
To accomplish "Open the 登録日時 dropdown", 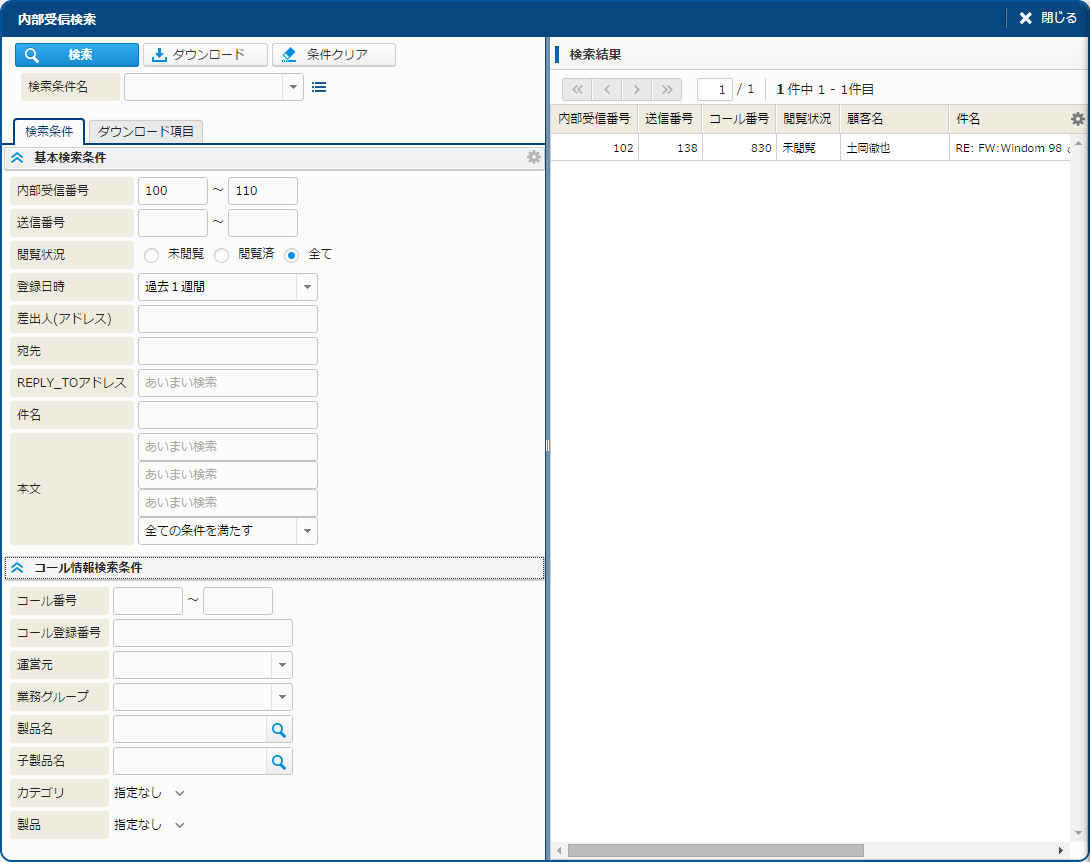I will 306,287.
